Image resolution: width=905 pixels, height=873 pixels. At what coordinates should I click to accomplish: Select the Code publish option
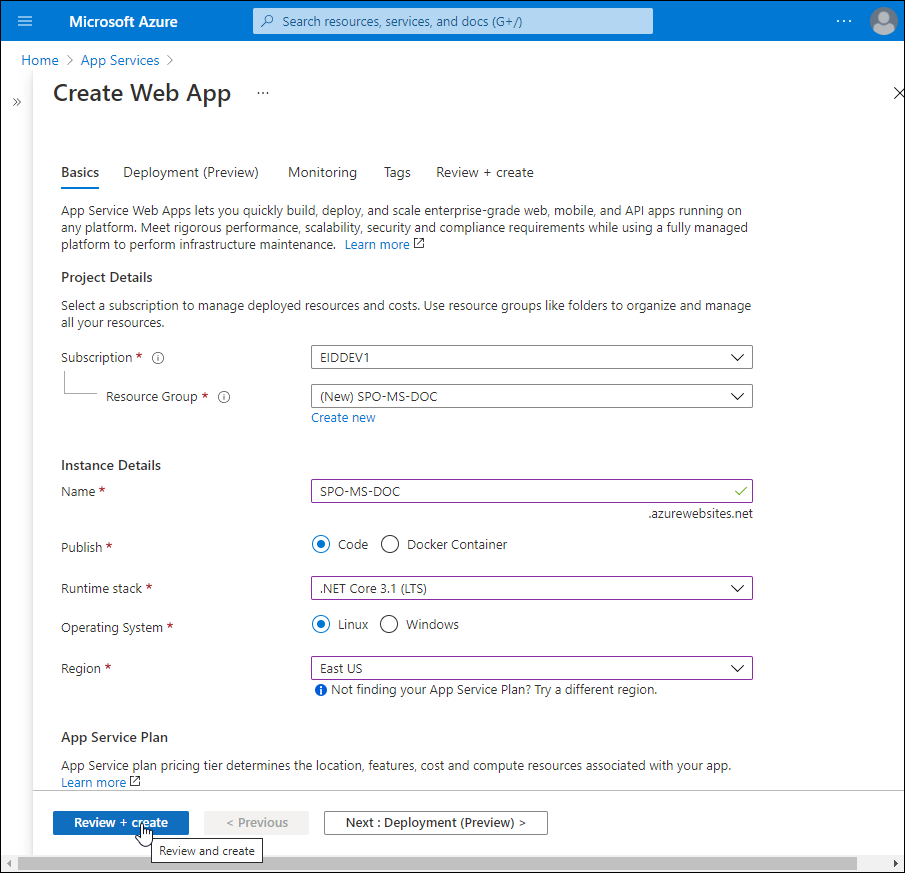pos(321,545)
